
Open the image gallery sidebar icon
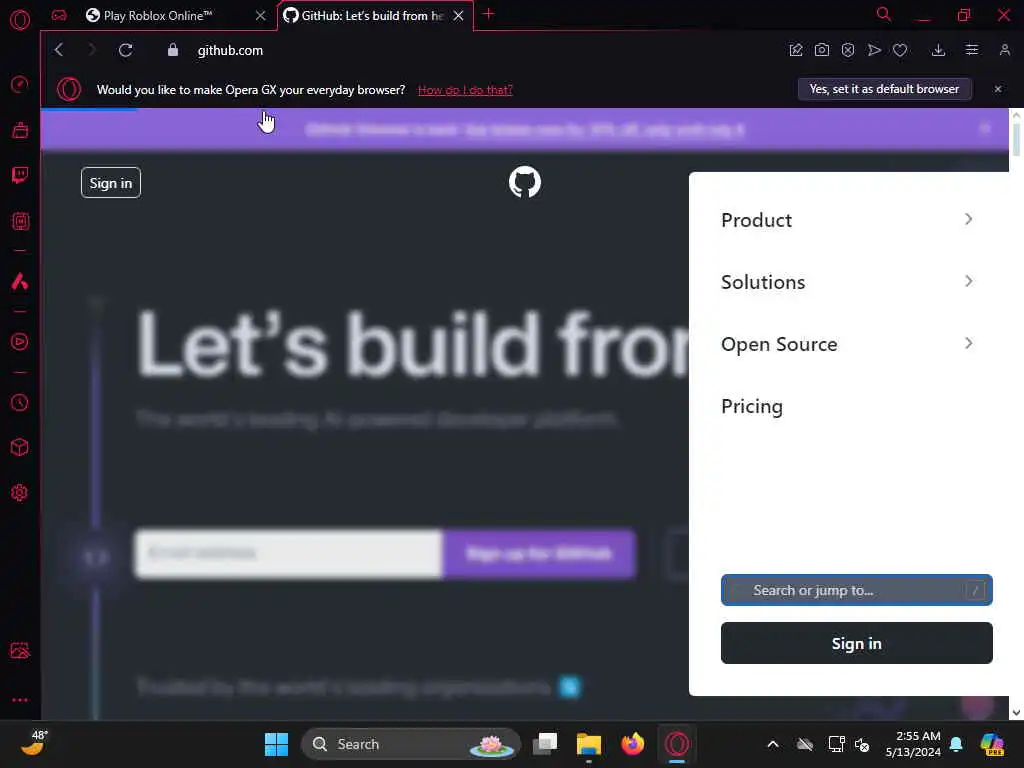pos(20,650)
